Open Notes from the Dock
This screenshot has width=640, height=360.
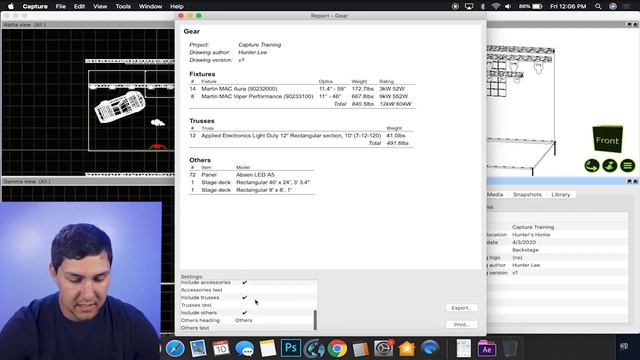[268, 349]
